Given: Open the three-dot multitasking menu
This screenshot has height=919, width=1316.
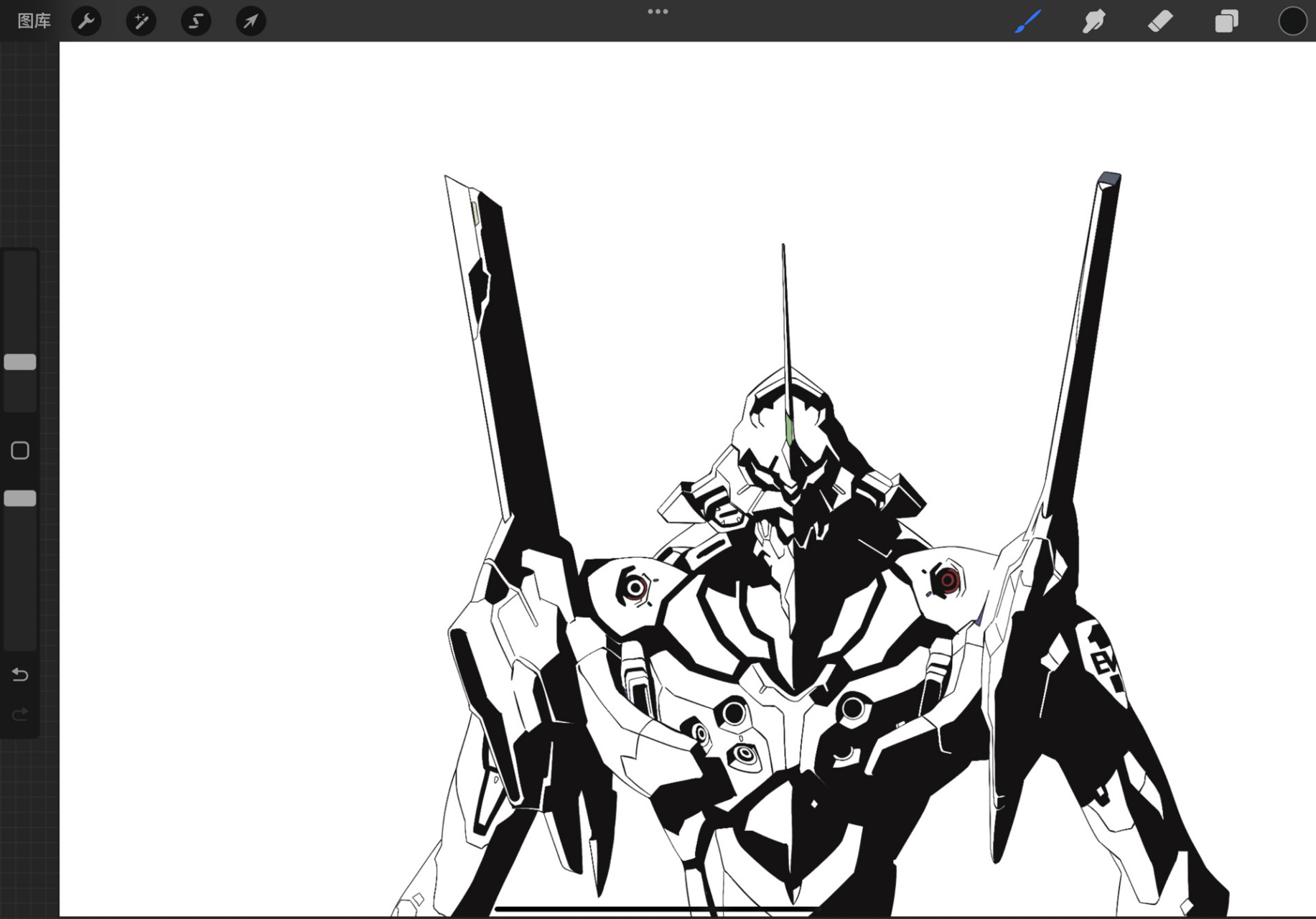Looking at the screenshot, I should pos(658,11).
